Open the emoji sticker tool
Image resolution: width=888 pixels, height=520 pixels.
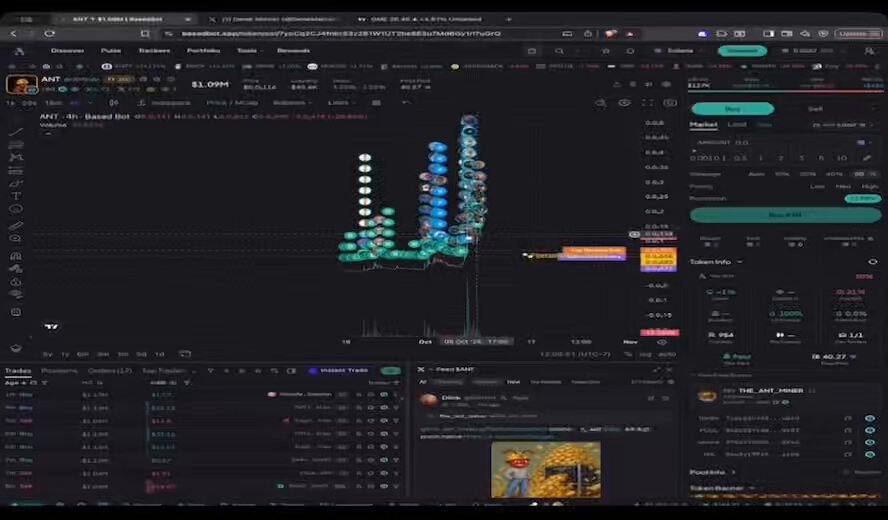click(16, 209)
